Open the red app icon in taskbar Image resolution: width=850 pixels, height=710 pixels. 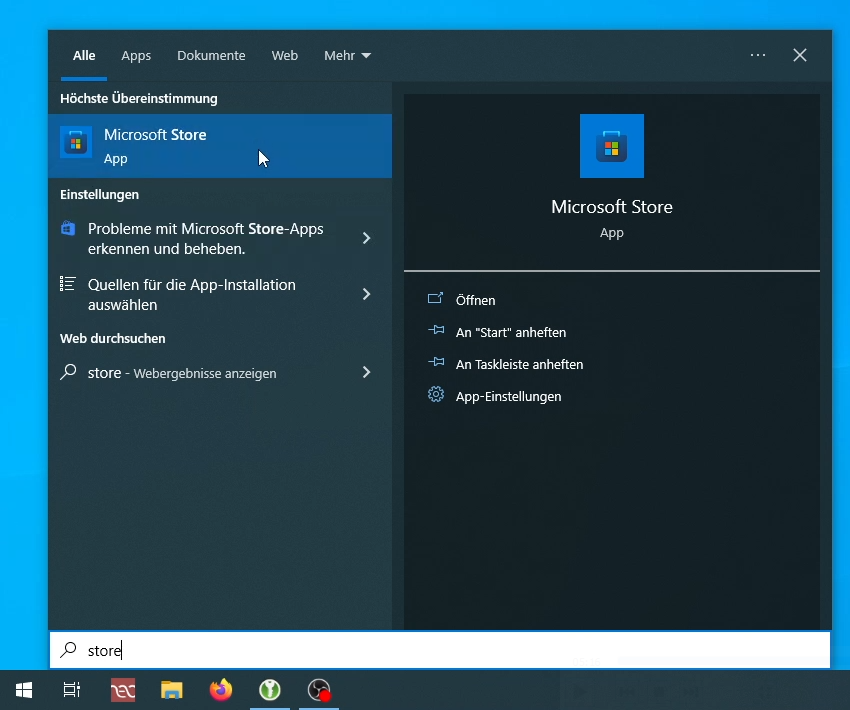tap(123, 690)
